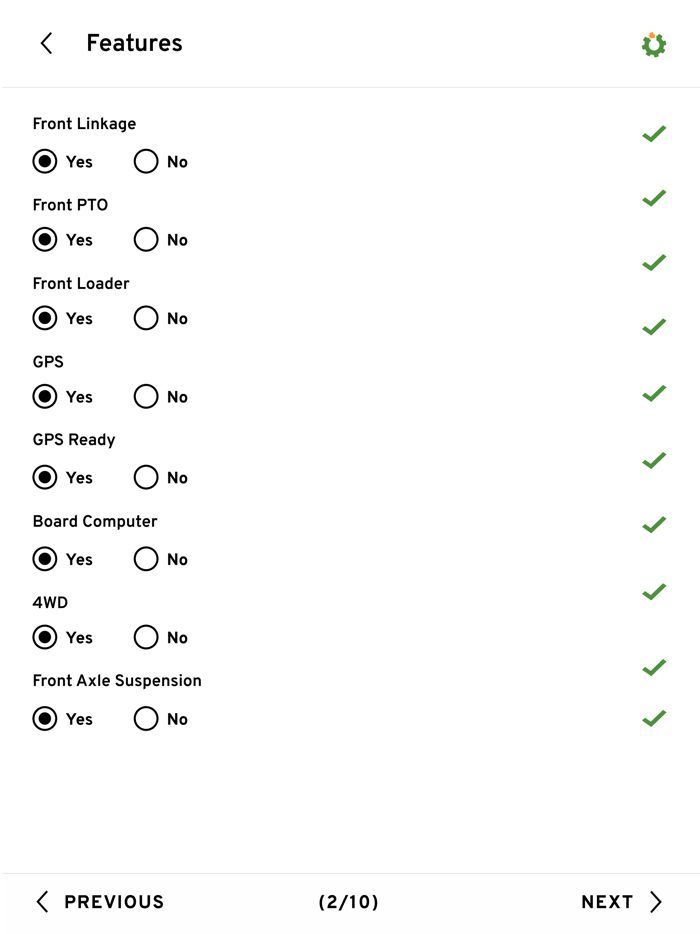
Task: Proceed with the NEXT button
Action: [607, 902]
